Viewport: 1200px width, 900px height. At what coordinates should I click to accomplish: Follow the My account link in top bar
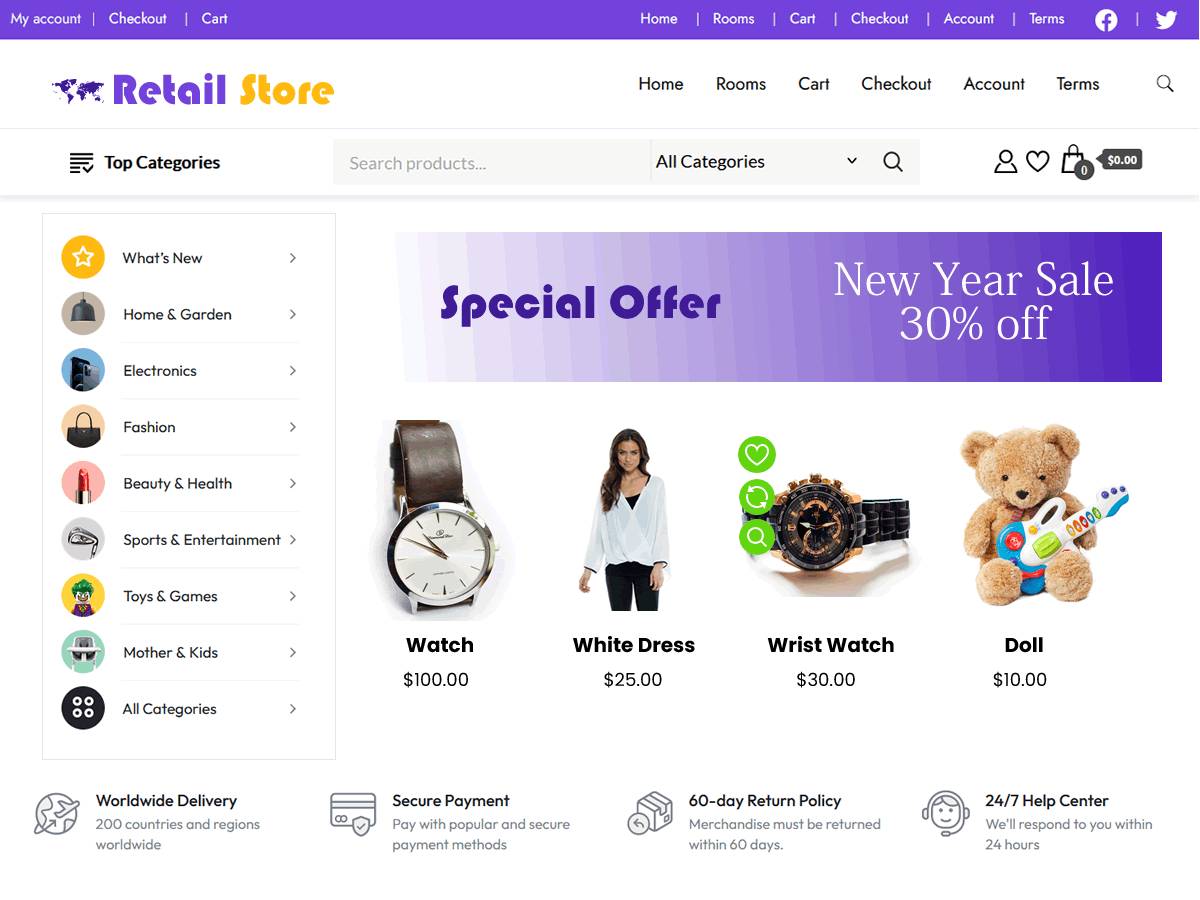point(46,19)
